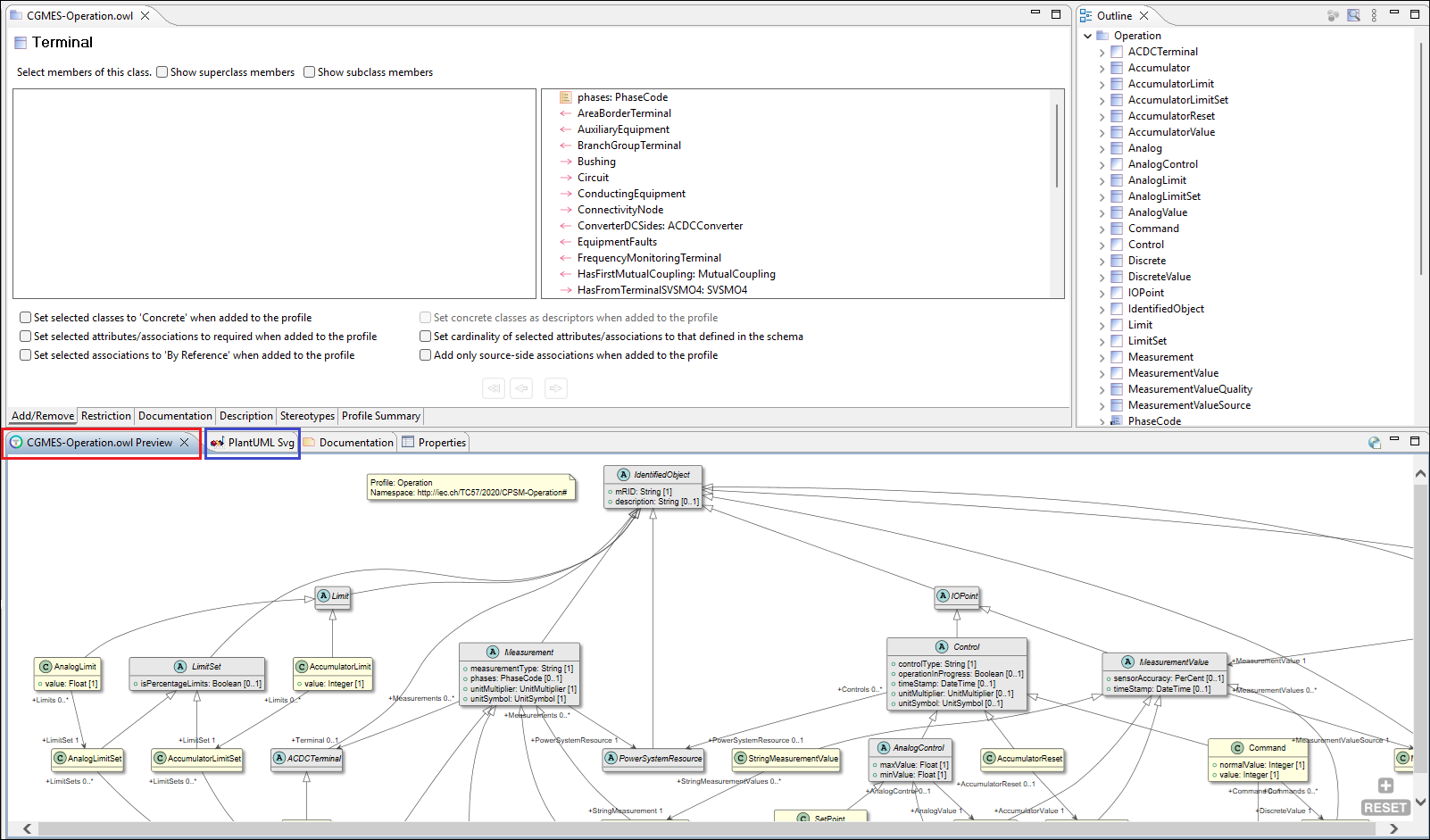This screenshot has width=1430, height=840.
Task: Click the Command class icon in the diagram
Action: click(1237, 748)
